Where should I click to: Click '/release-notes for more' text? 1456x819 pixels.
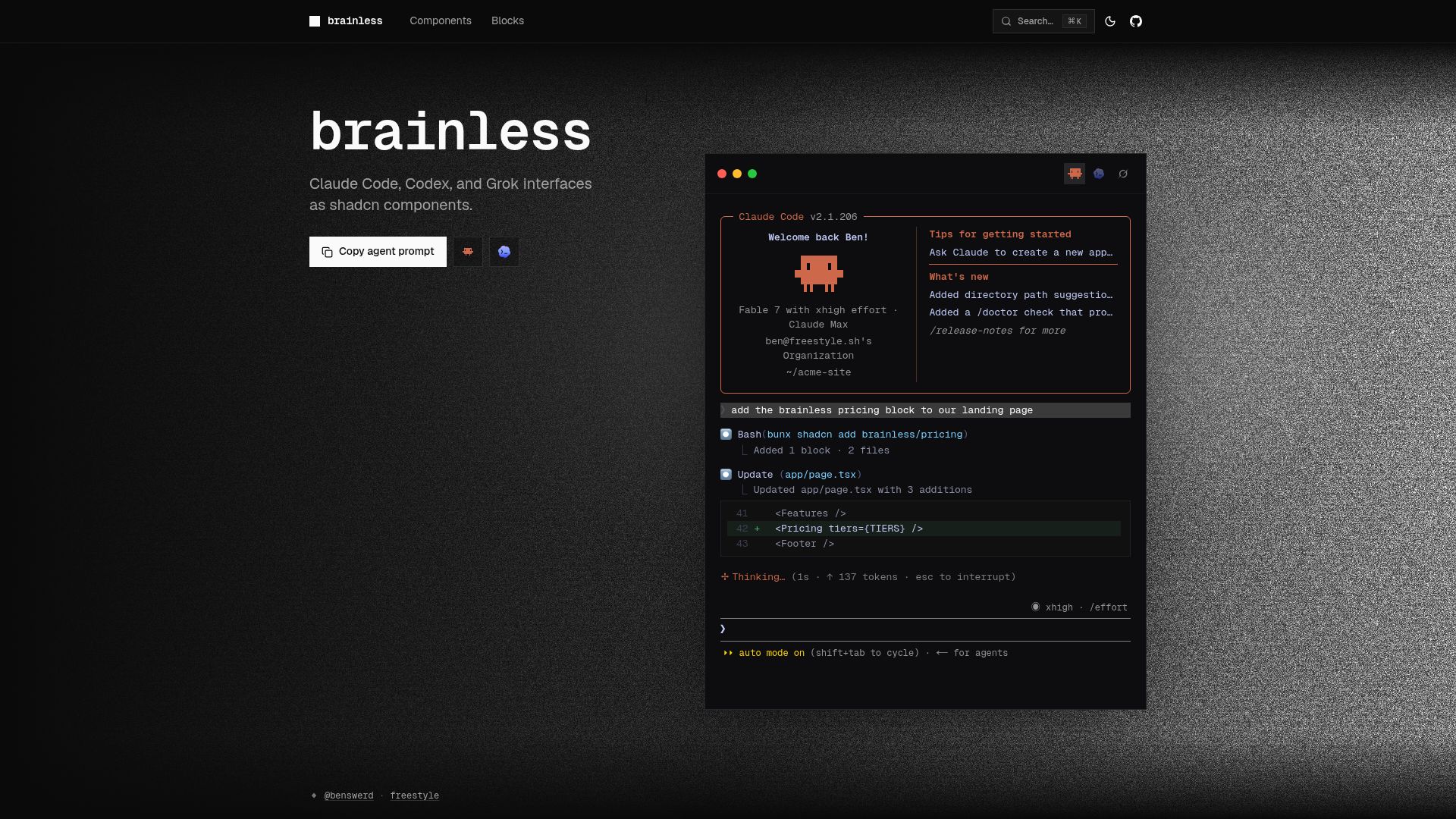[x=997, y=331]
